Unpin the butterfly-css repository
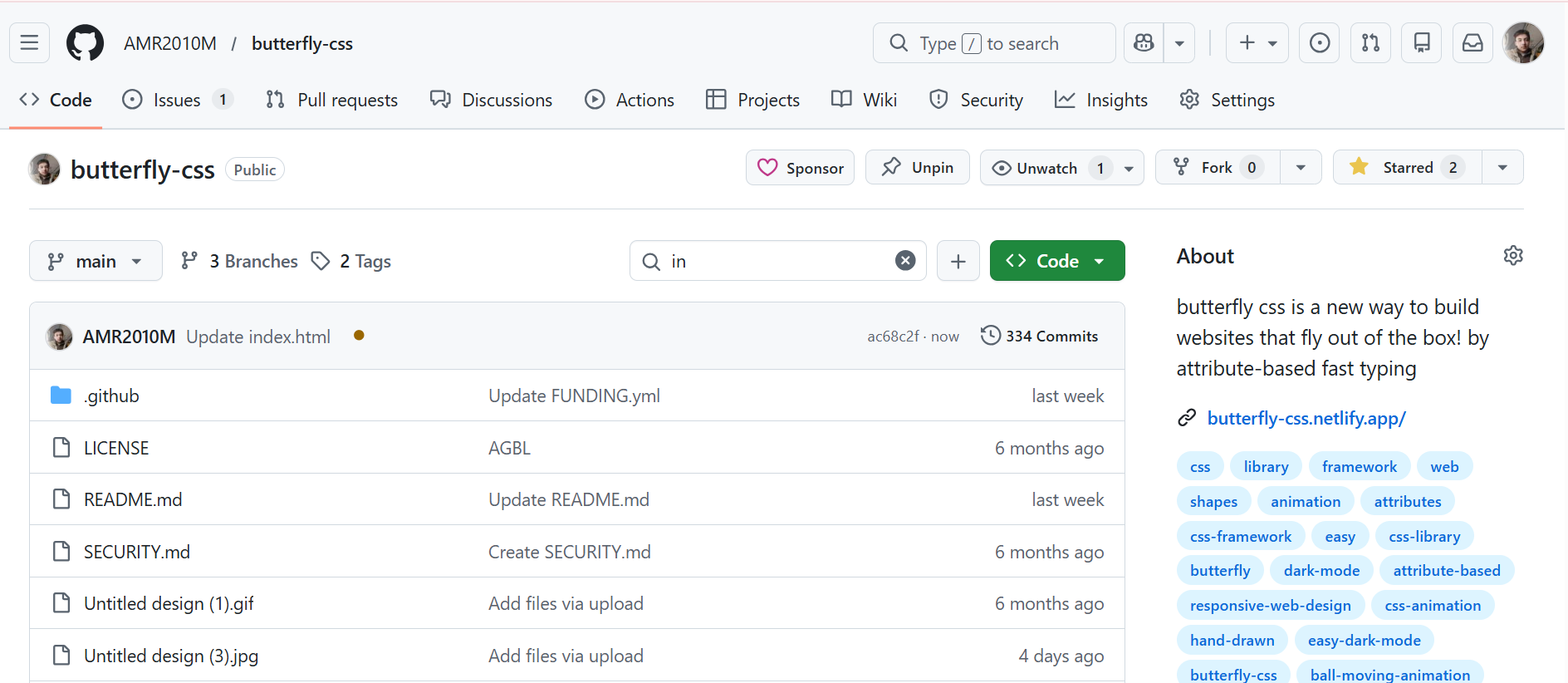 pos(917,167)
